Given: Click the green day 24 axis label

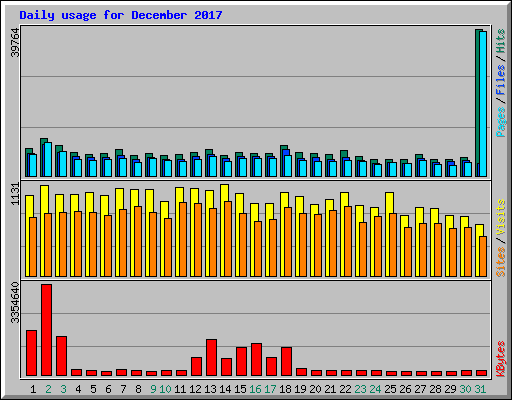Looking at the screenshot, I should (375, 389).
